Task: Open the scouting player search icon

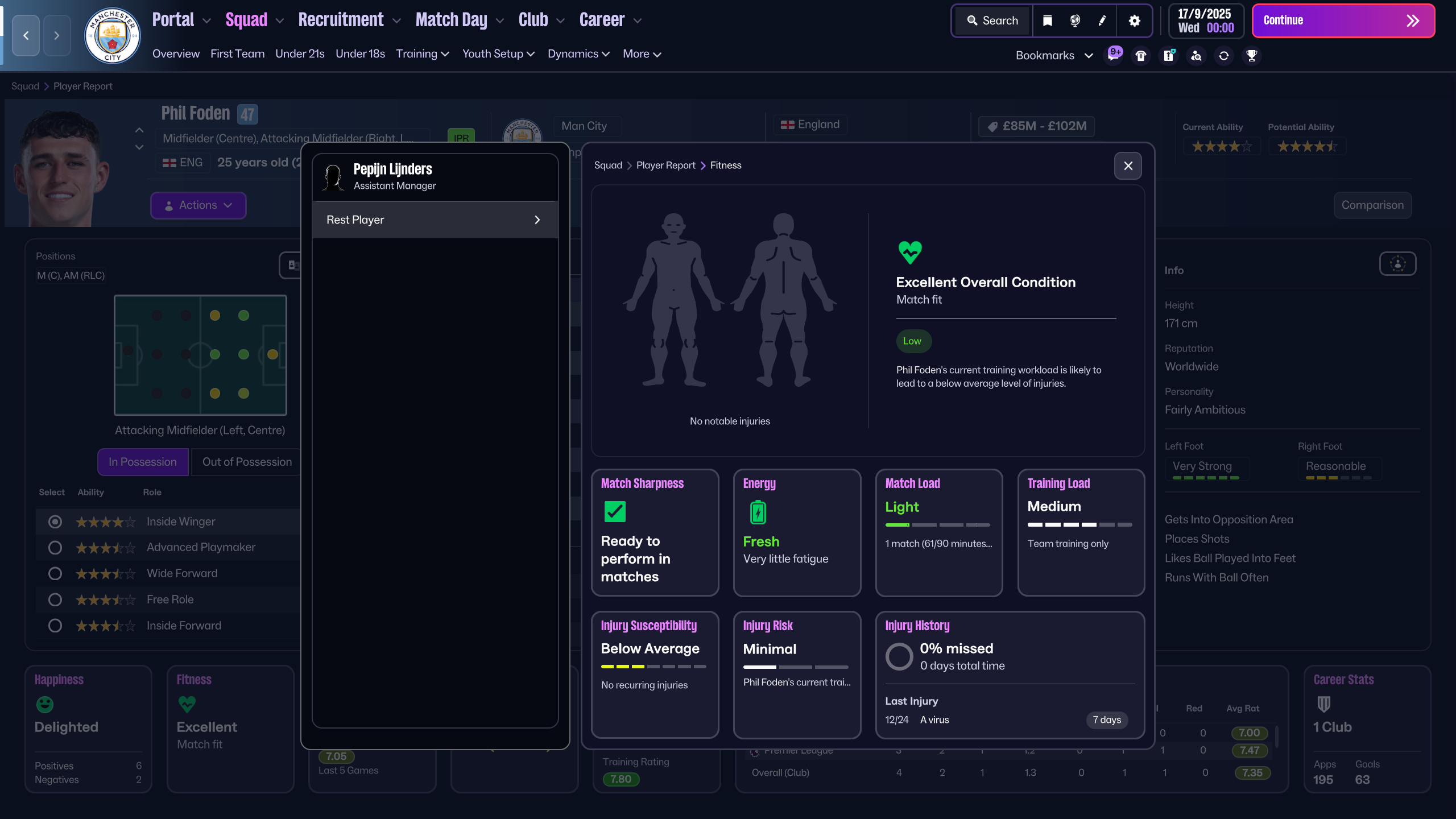Action: [1196, 56]
